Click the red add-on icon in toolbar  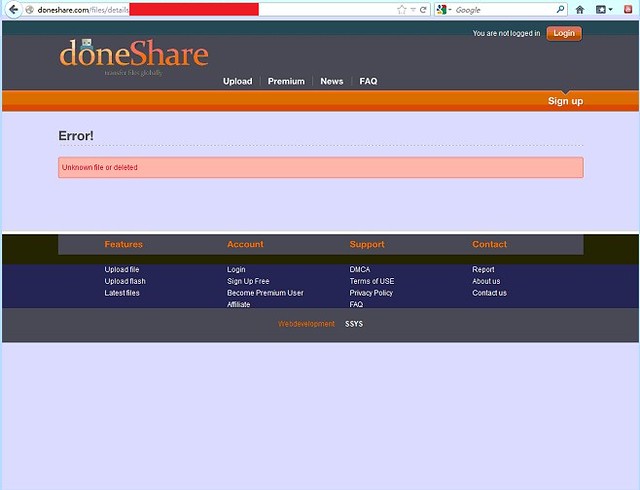(x=627, y=9)
